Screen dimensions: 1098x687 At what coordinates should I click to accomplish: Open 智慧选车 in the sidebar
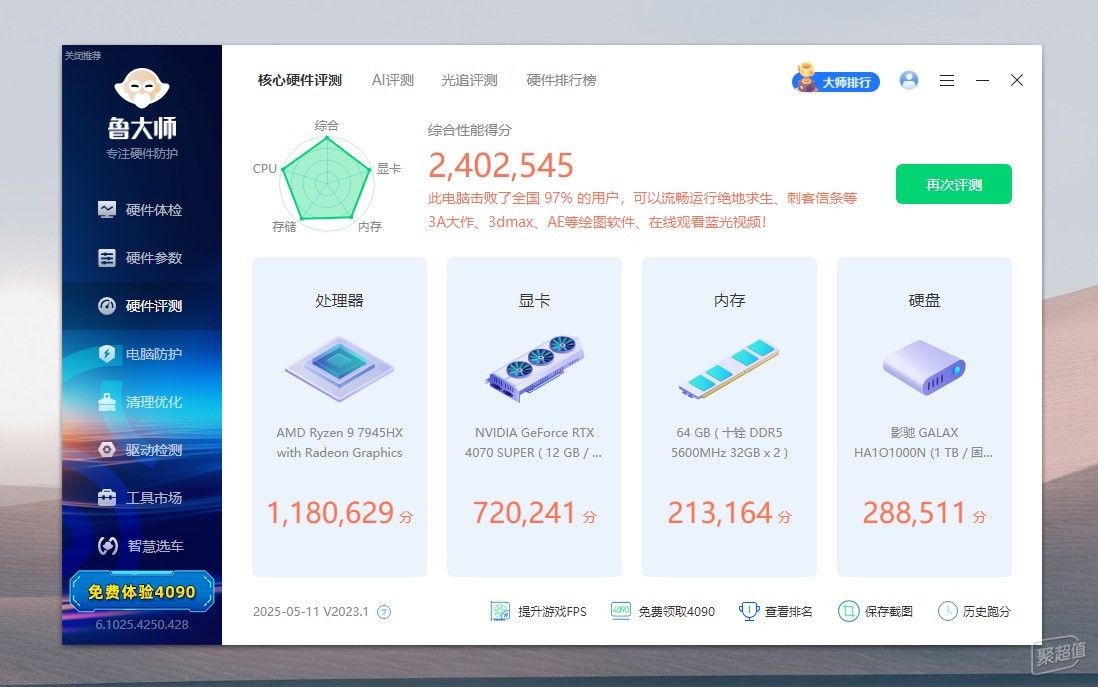[141, 546]
